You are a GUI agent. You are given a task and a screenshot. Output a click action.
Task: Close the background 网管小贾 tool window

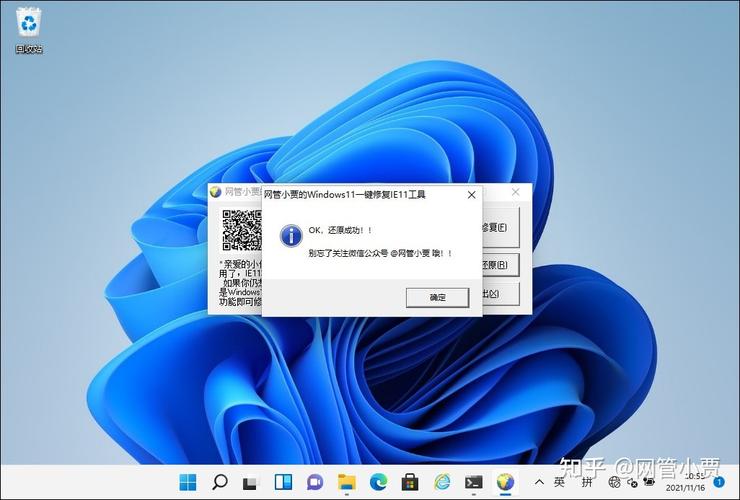click(516, 192)
